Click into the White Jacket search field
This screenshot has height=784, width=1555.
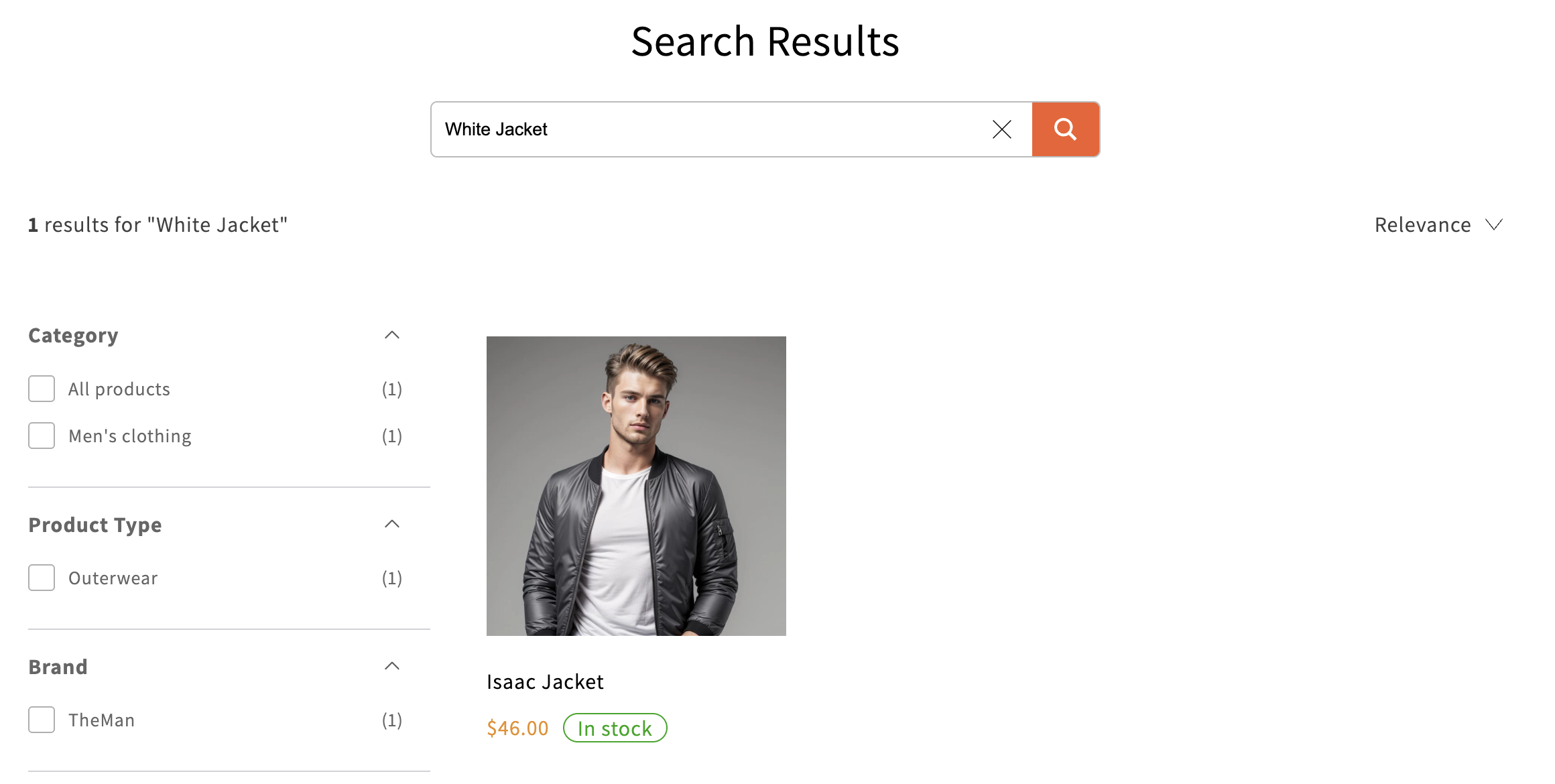coord(710,129)
